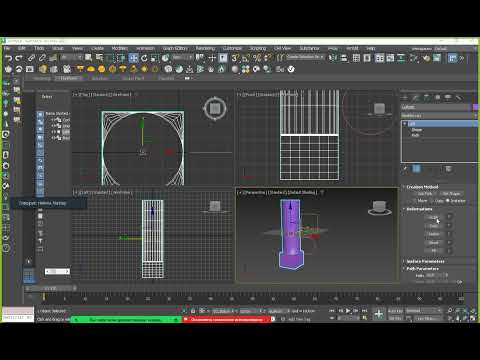The image size is (480, 360).
Task: Activate the Select and Move tool
Action: 133,58
